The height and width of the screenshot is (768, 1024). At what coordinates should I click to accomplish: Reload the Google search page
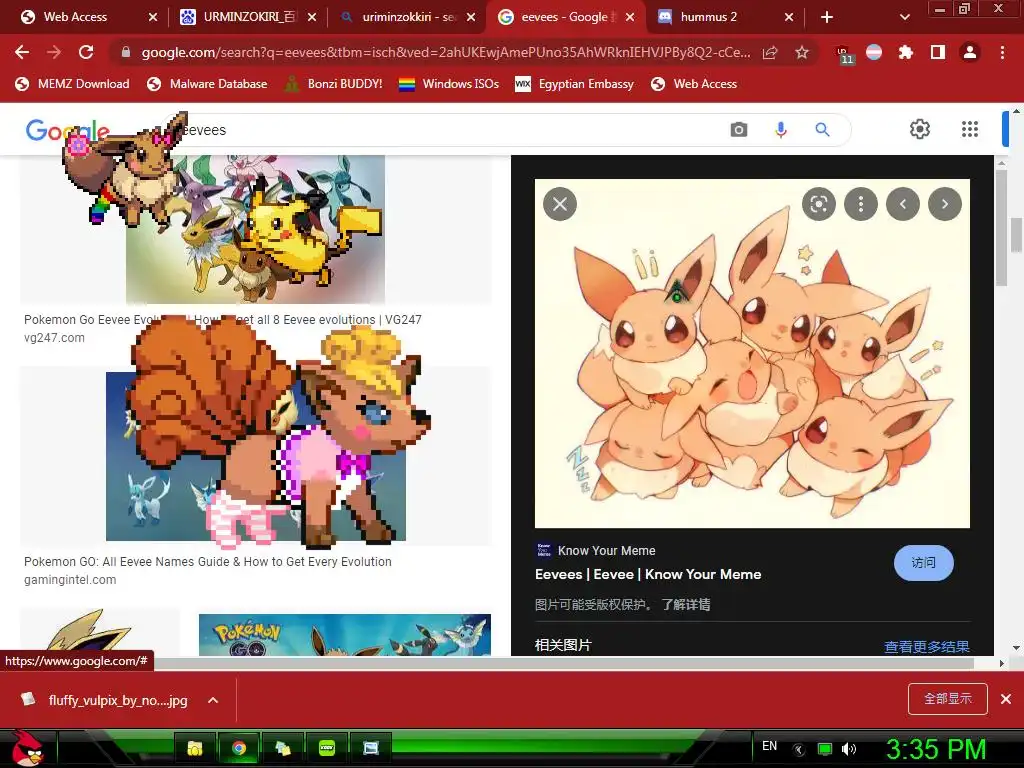pyautogui.click(x=86, y=52)
